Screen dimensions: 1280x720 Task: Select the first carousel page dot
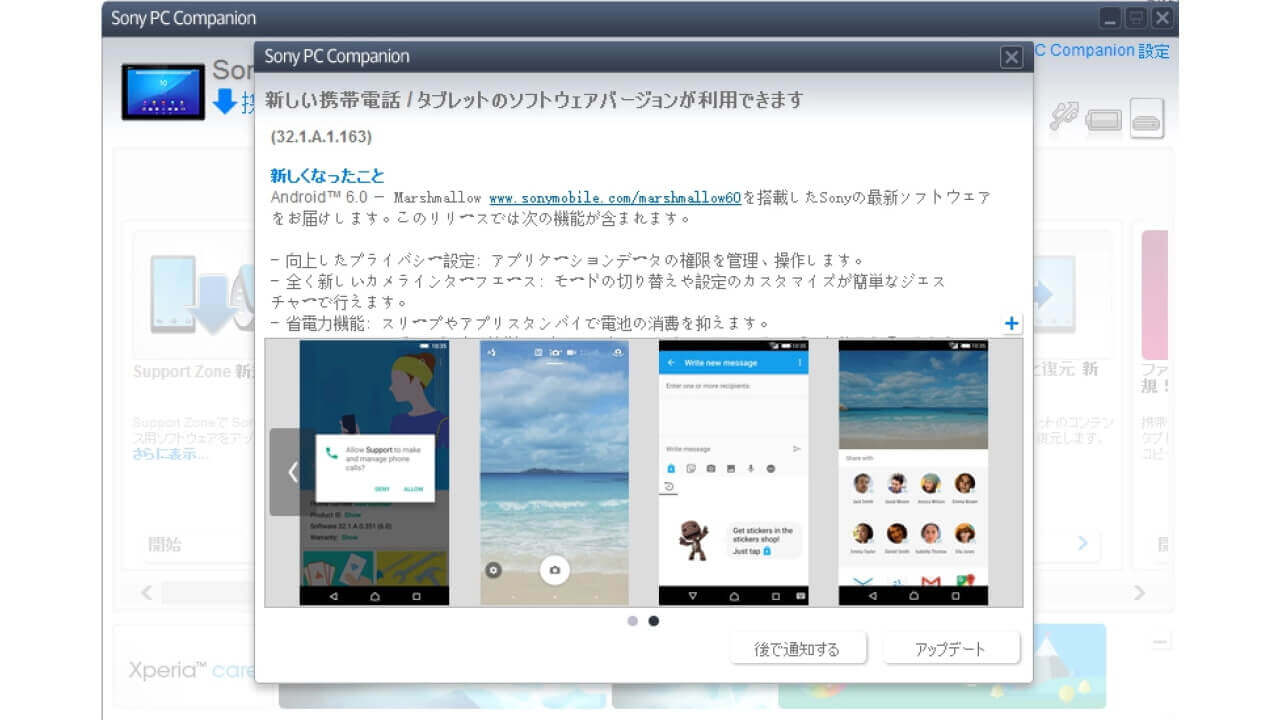633,620
